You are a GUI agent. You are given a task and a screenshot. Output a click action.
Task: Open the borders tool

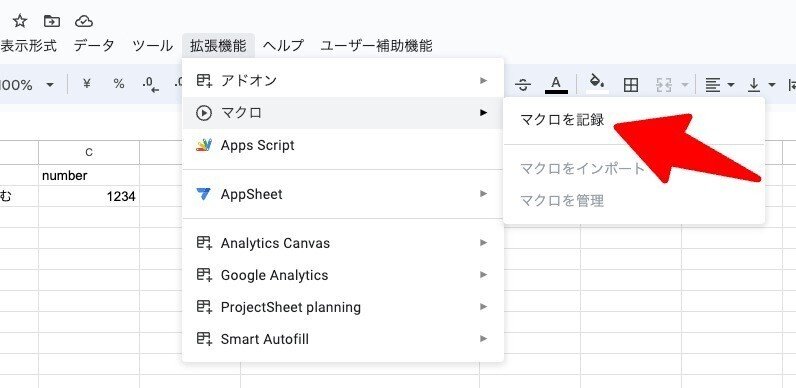631,85
